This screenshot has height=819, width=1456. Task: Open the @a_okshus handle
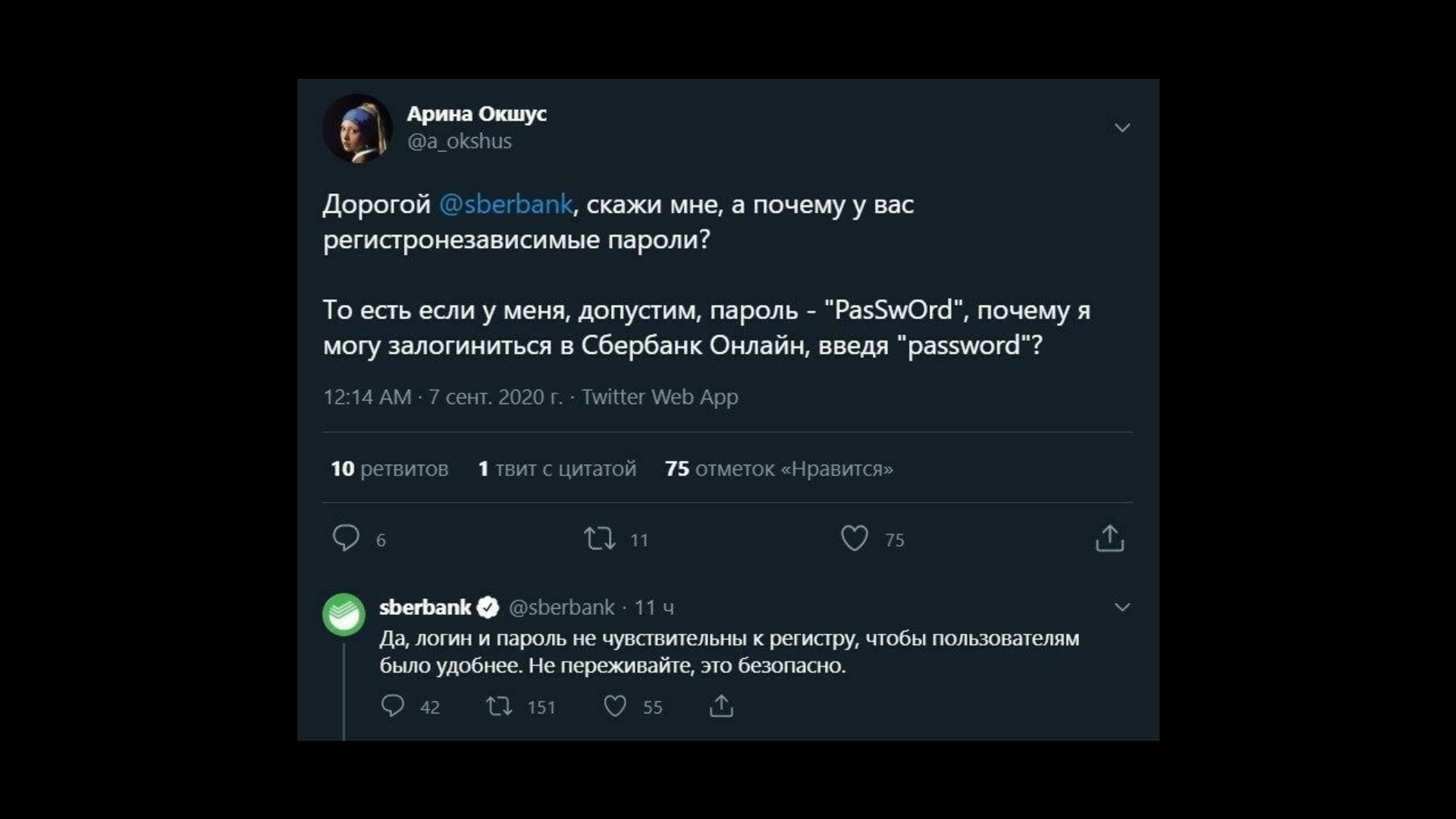coord(459,141)
